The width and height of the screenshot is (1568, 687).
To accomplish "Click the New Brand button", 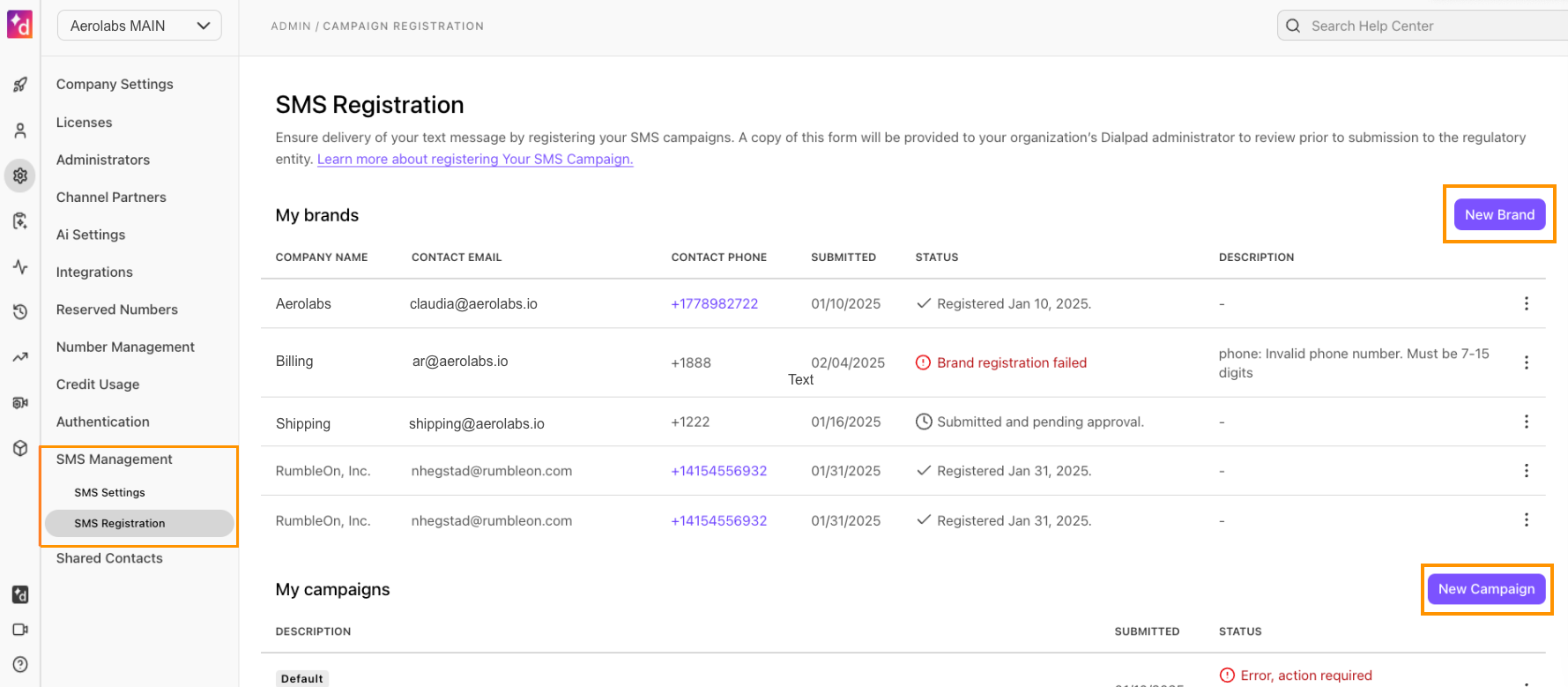I will (x=1499, y=214).
